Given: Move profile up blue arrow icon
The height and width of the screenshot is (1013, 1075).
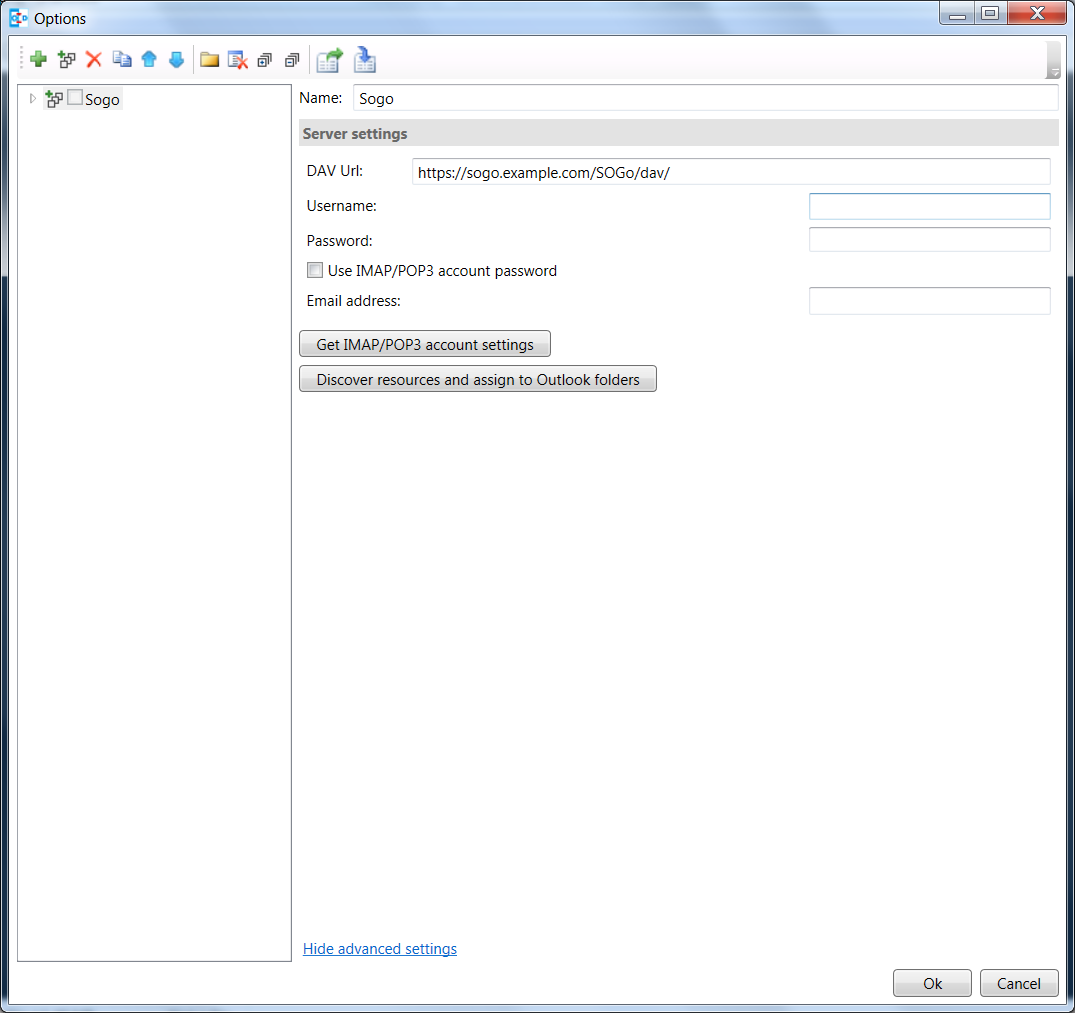Looking at the screenshot, I should click(x=149, y=60).
